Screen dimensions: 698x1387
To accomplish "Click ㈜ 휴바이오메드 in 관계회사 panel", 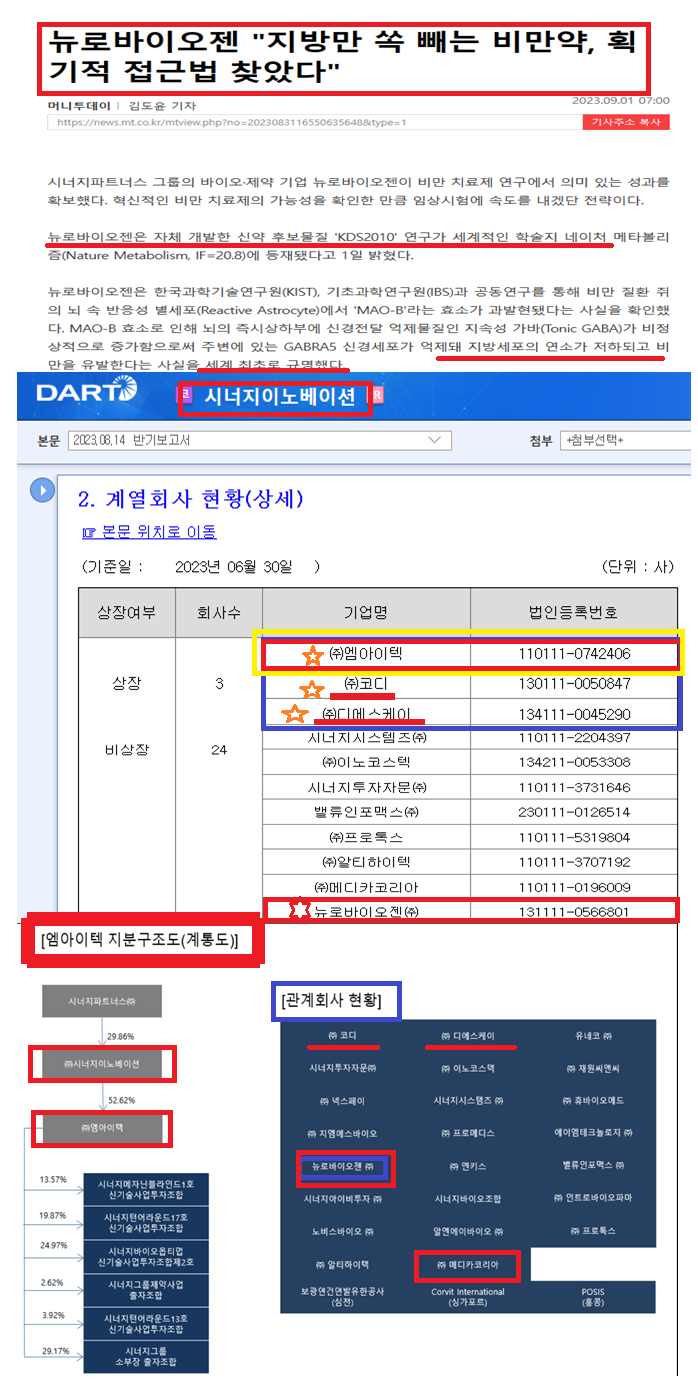I will point(593,1100).
